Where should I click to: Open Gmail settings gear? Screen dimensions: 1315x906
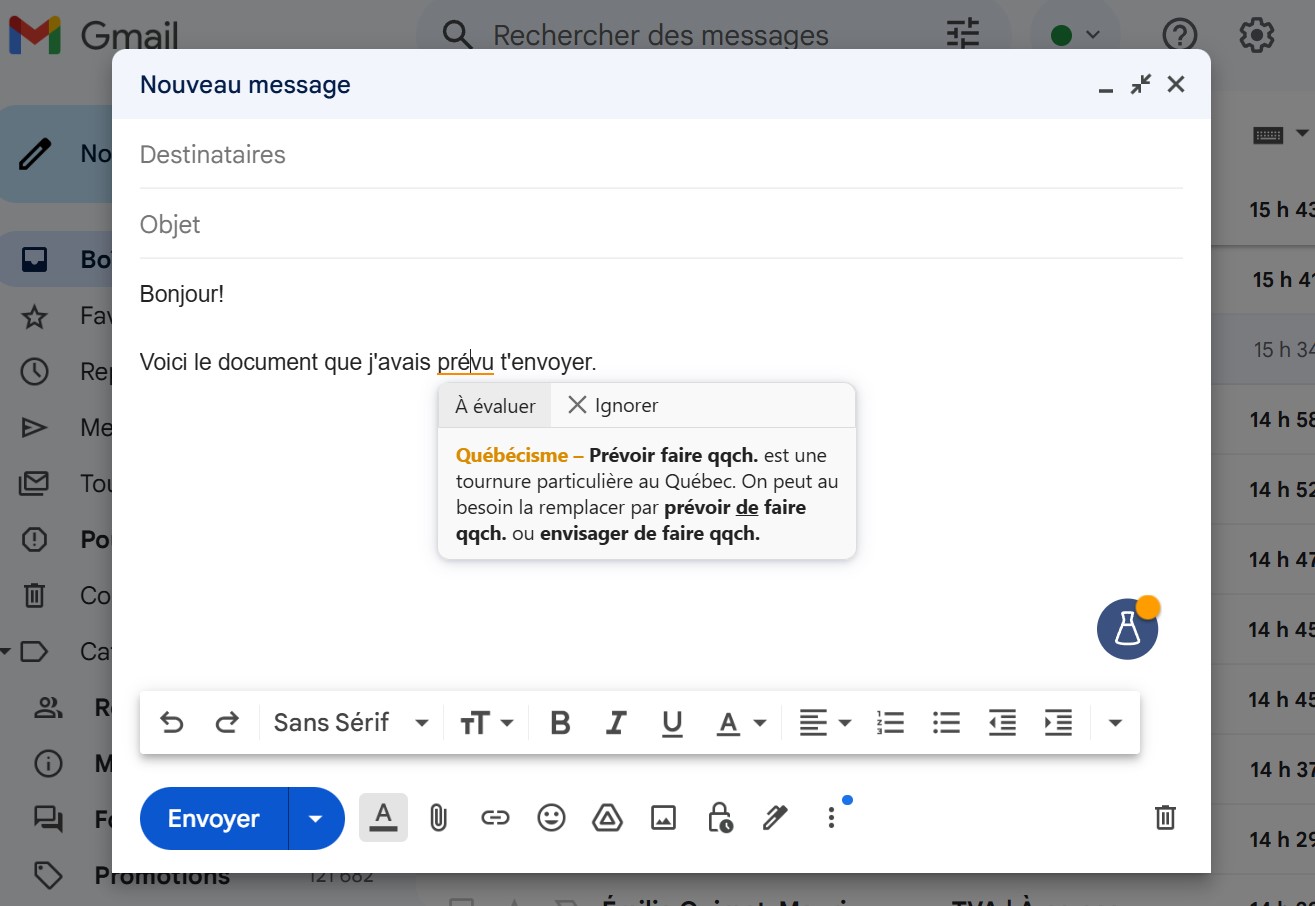pos(1257,35)
